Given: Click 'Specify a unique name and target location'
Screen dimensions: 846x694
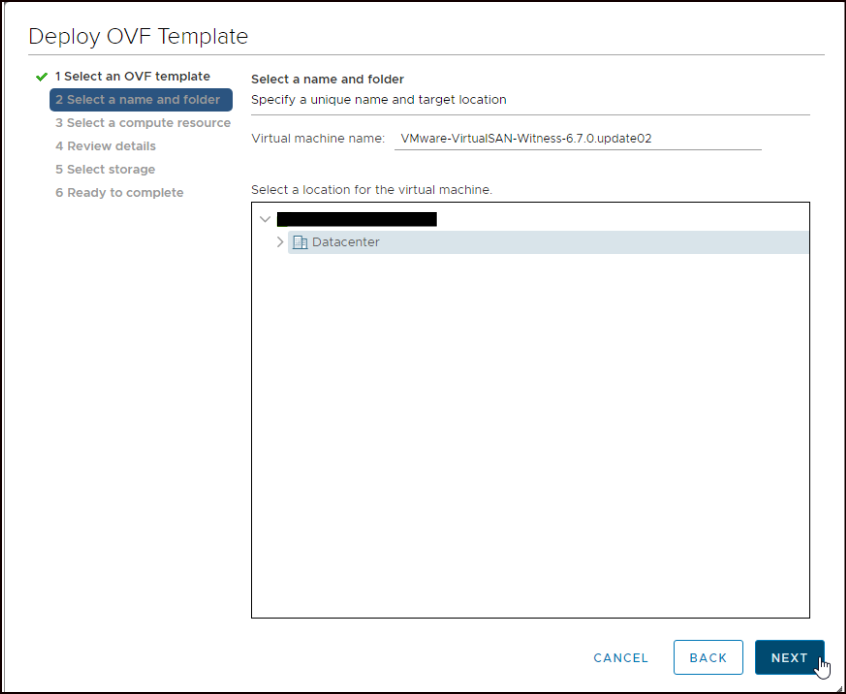Looking at the screenshot, I should coord(379,100).
